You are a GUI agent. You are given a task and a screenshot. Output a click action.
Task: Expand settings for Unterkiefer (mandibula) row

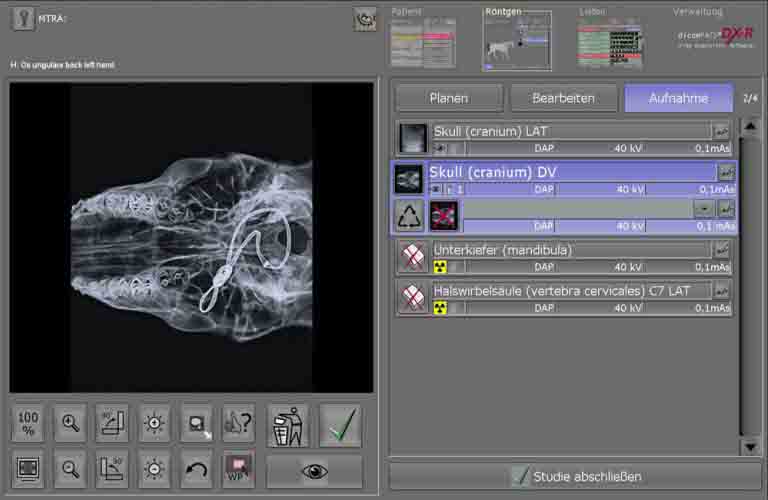(x=722, y=250)
